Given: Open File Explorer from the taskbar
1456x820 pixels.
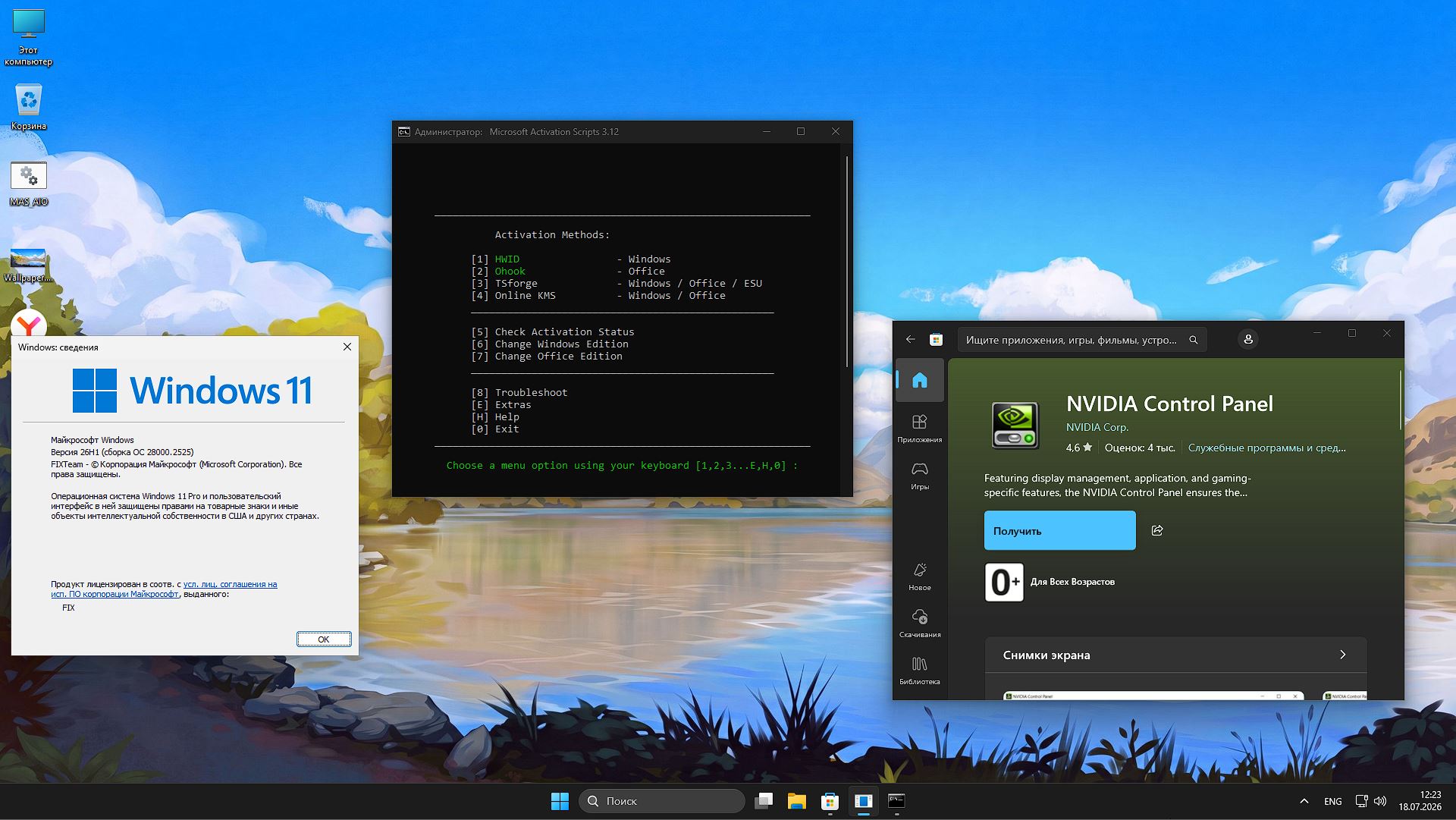Looking at the screenshot, I should [796, 801].
